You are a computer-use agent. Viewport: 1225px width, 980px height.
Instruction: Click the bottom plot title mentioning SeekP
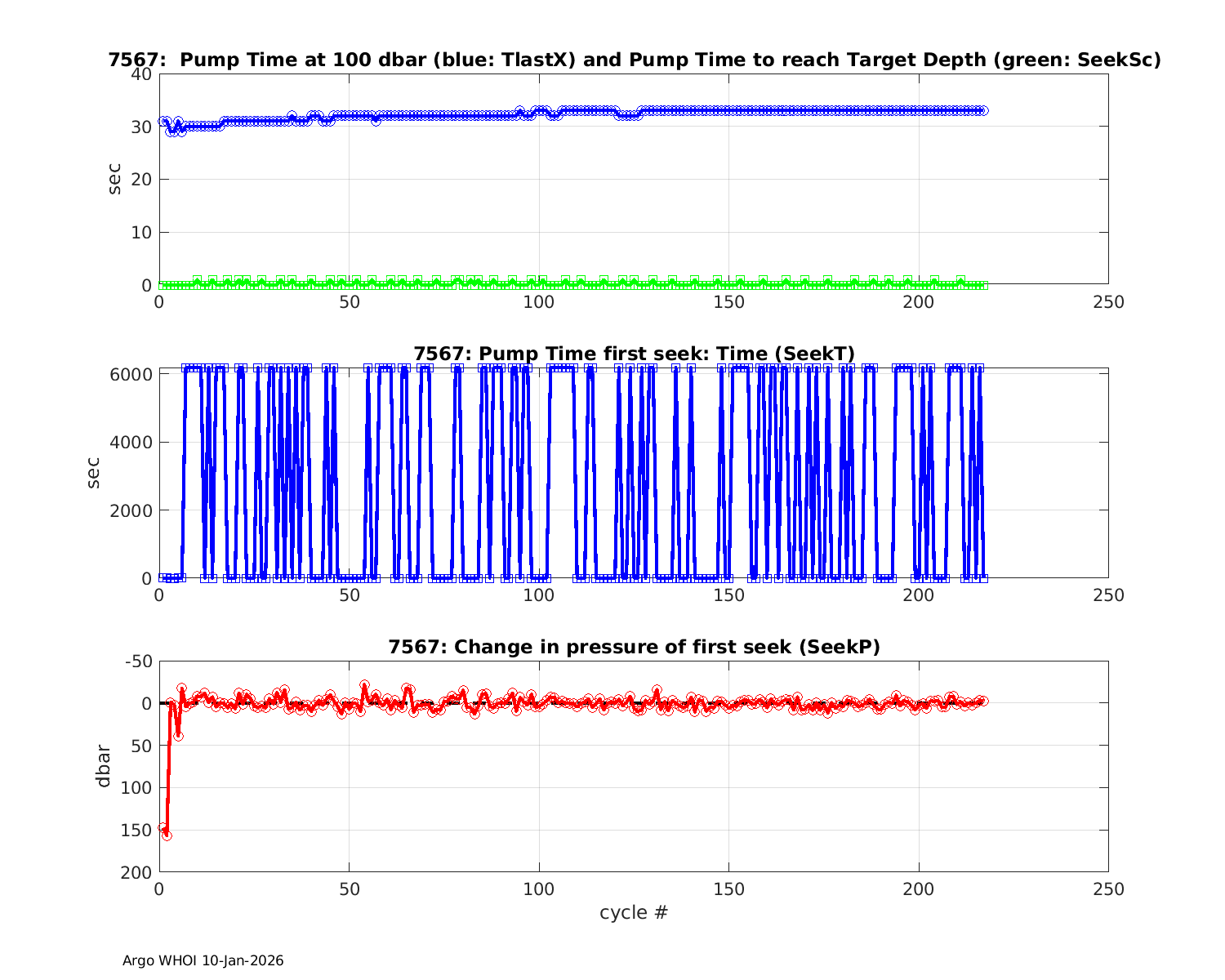click(634, 647)
